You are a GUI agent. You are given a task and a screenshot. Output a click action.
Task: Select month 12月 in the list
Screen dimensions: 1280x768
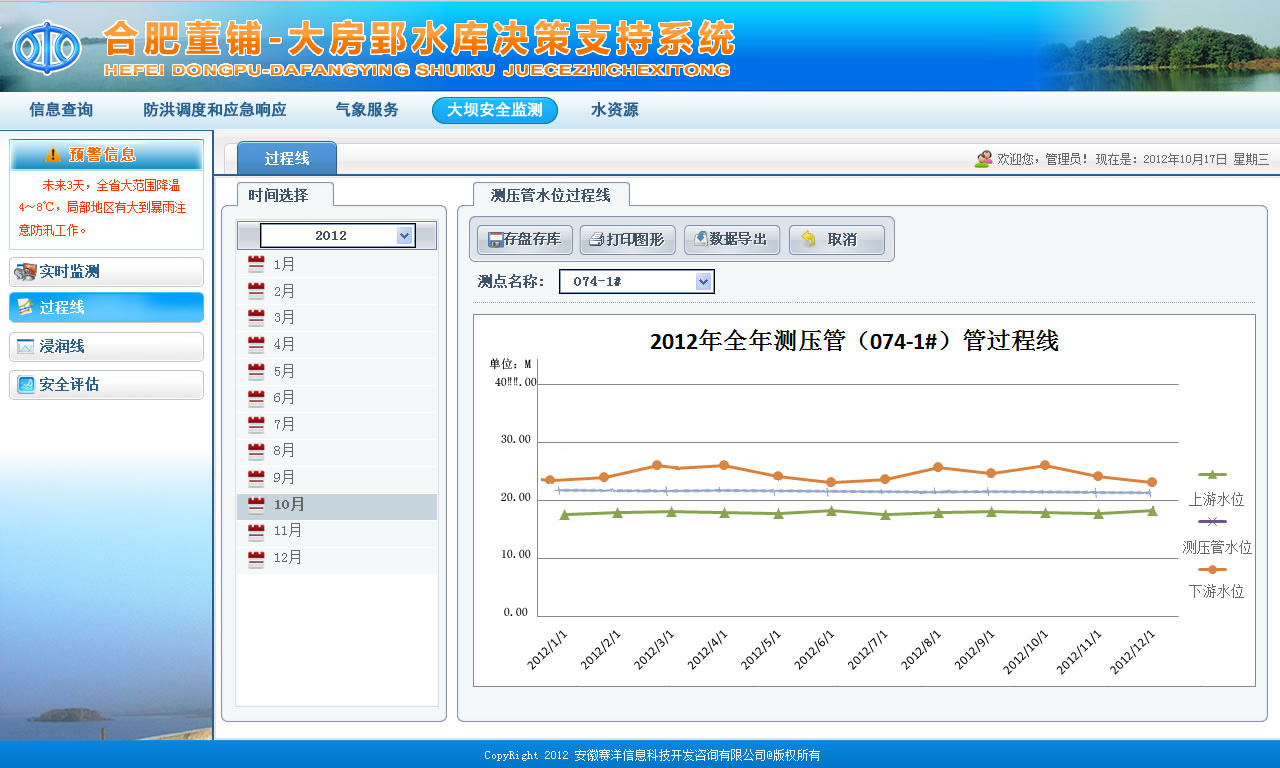(x=337, y=558)
